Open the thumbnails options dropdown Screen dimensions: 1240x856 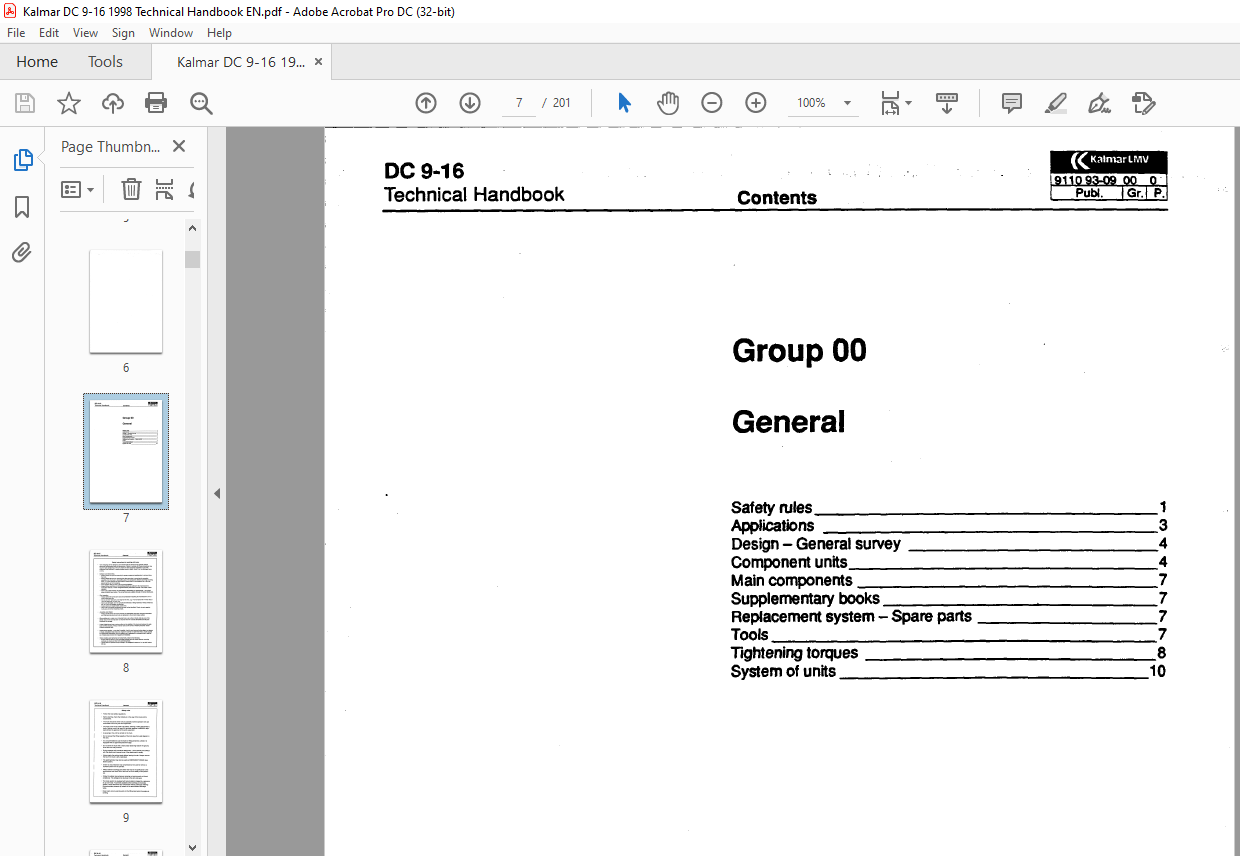click(x=78, y=189)
